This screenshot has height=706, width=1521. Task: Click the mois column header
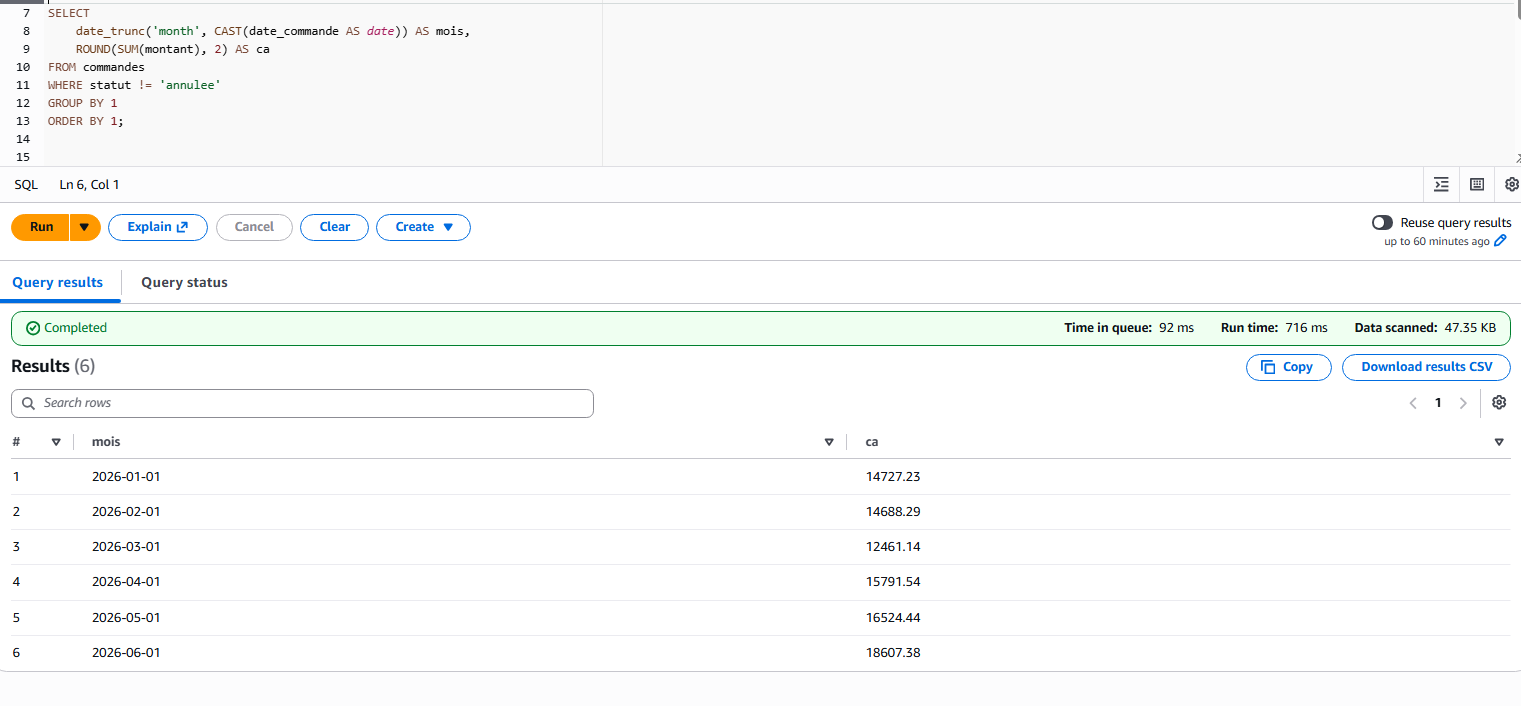click(x=106, y=442)
